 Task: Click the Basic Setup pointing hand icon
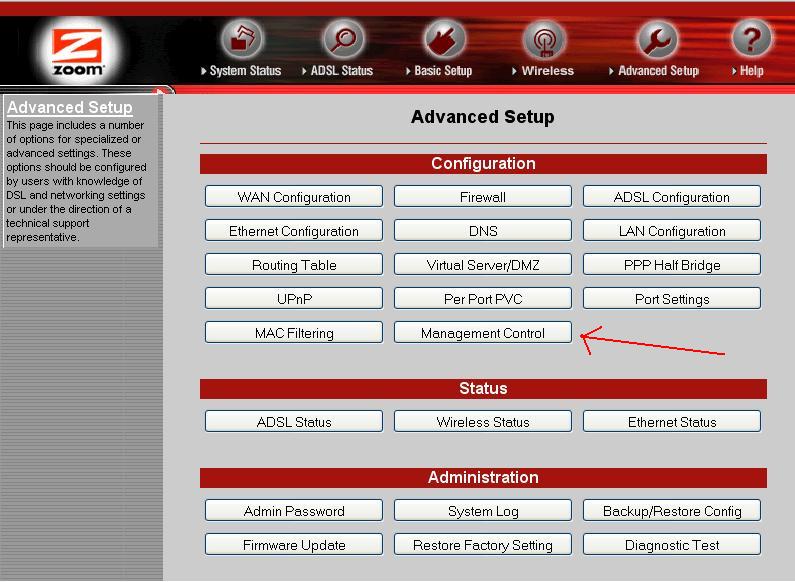pyautogui.click(x=444, y=39)
